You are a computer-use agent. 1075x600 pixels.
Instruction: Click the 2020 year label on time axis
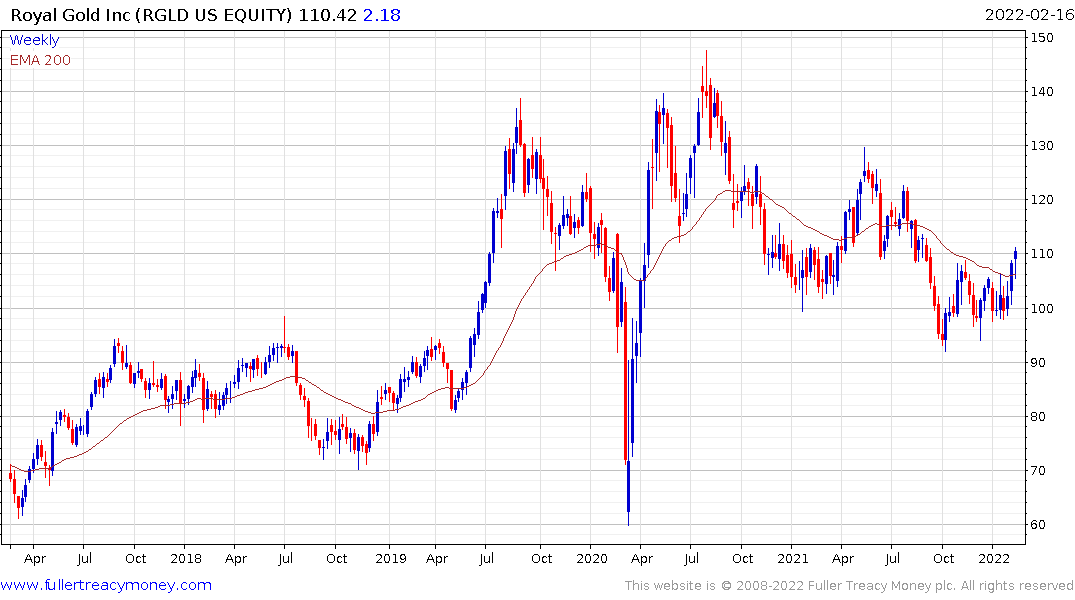click(592, 558)
